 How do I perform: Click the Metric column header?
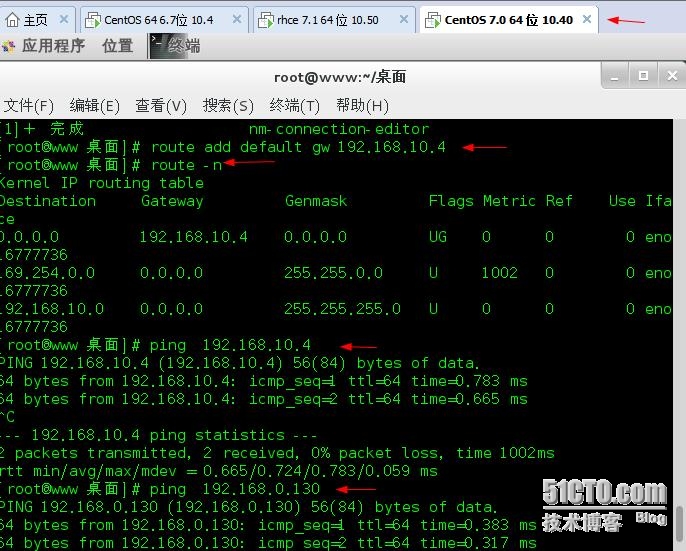(x=509, y=201)
